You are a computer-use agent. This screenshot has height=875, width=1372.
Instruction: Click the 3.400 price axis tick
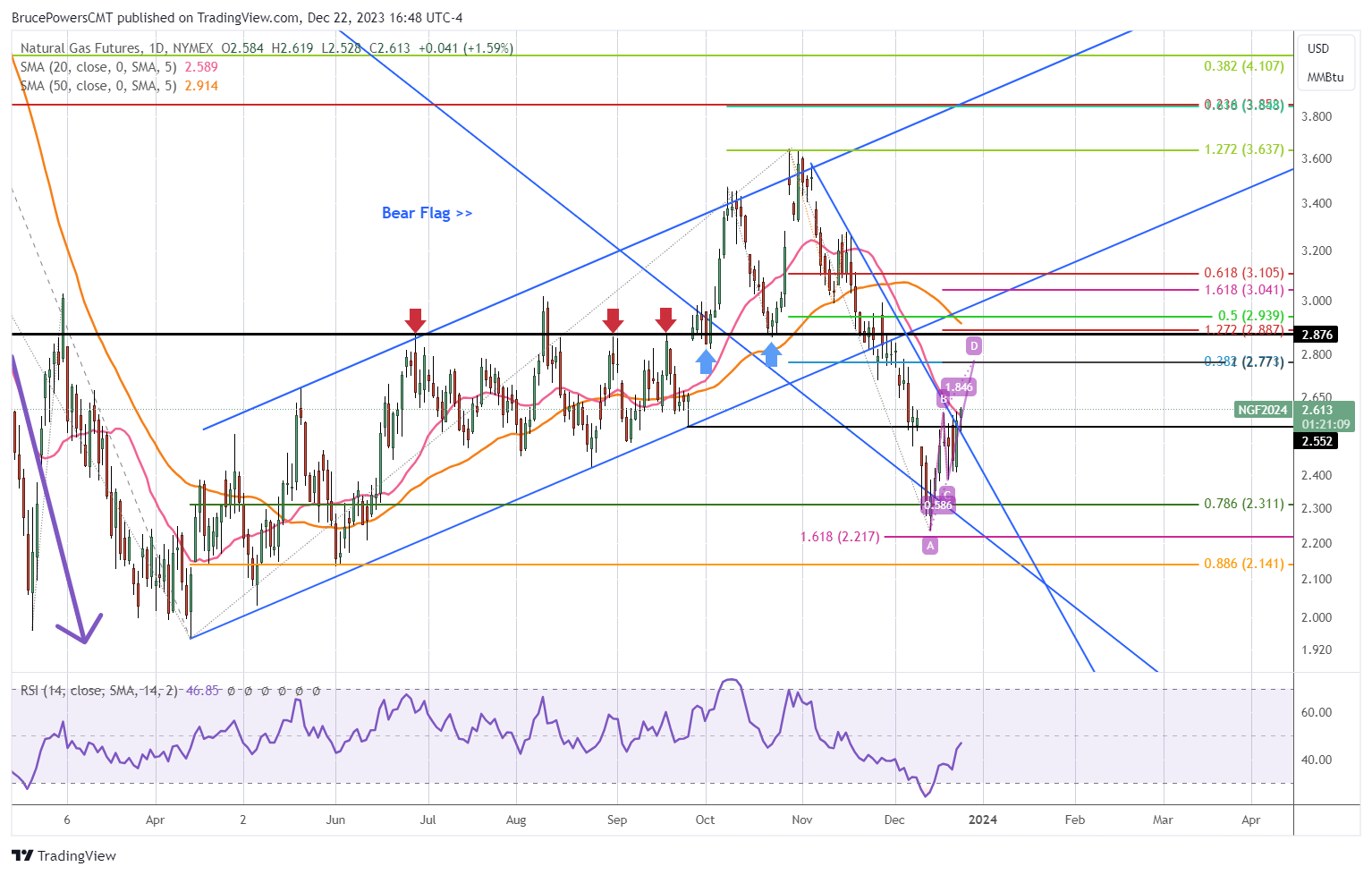point(1317,203)
